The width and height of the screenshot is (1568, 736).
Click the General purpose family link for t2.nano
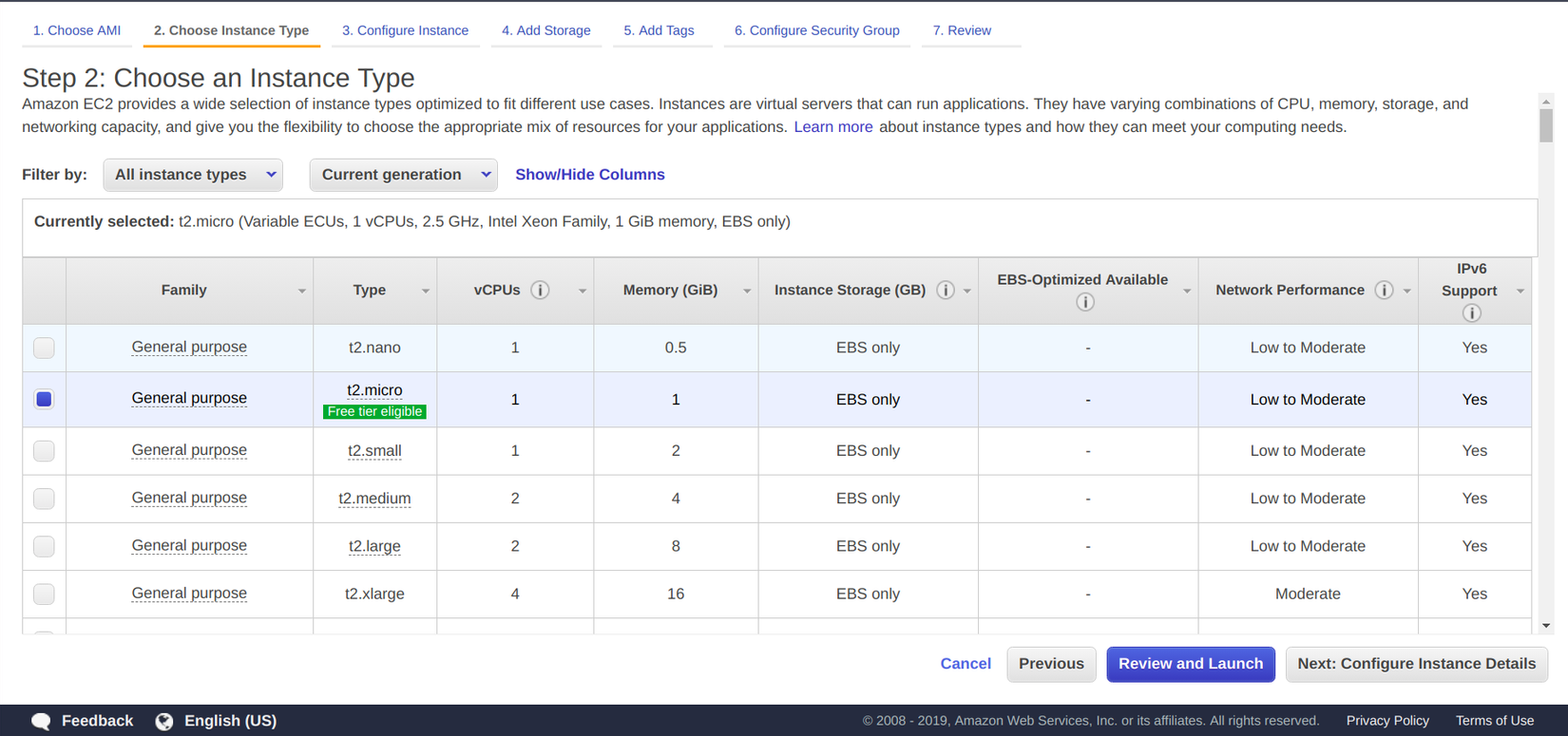pos(189,348)
